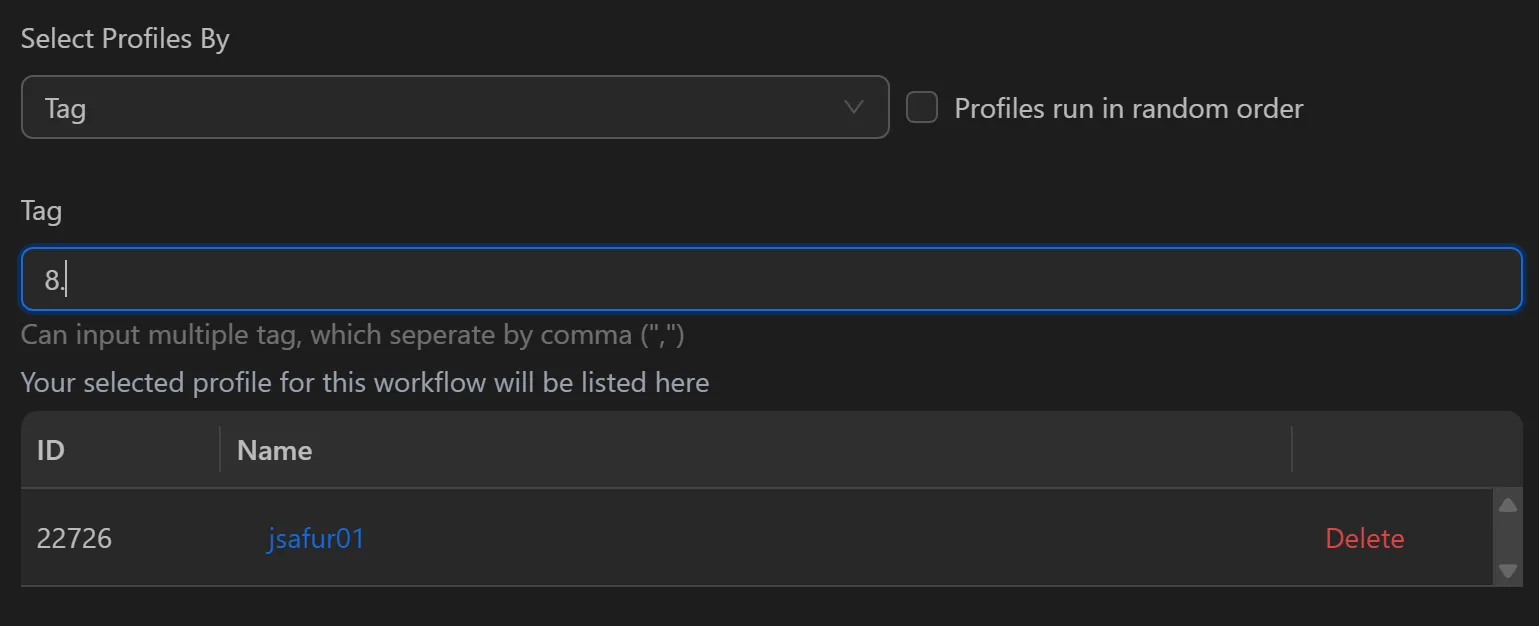This screenshot has width=1539, height=626.
Task: Click the scrollbar down arrow
Action: (1508, 572)
